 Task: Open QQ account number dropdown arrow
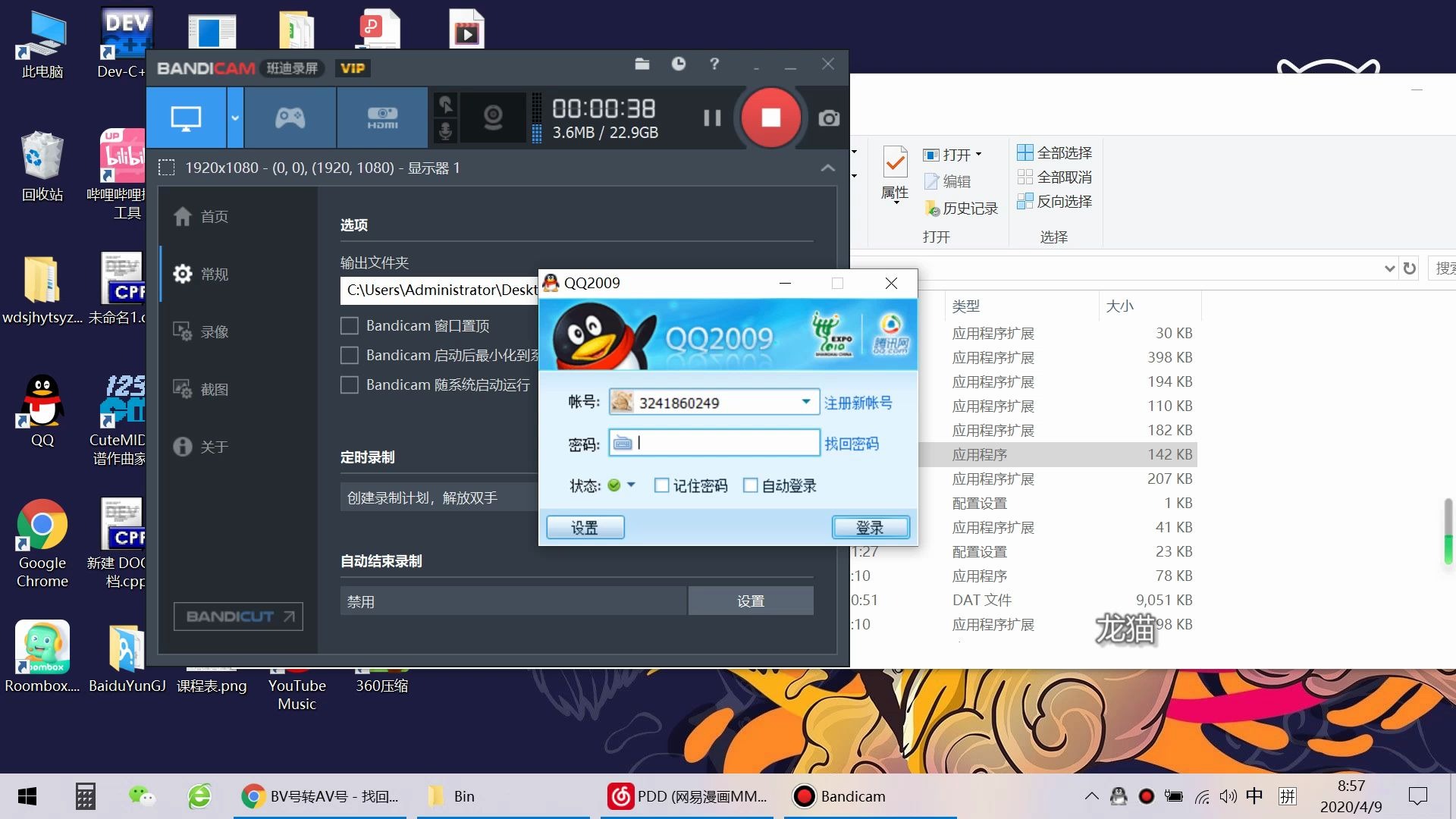coord(806,402)
